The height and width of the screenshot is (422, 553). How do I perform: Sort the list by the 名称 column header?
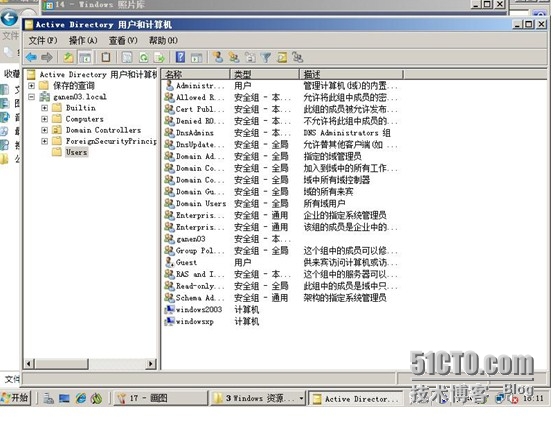[196, 74]
